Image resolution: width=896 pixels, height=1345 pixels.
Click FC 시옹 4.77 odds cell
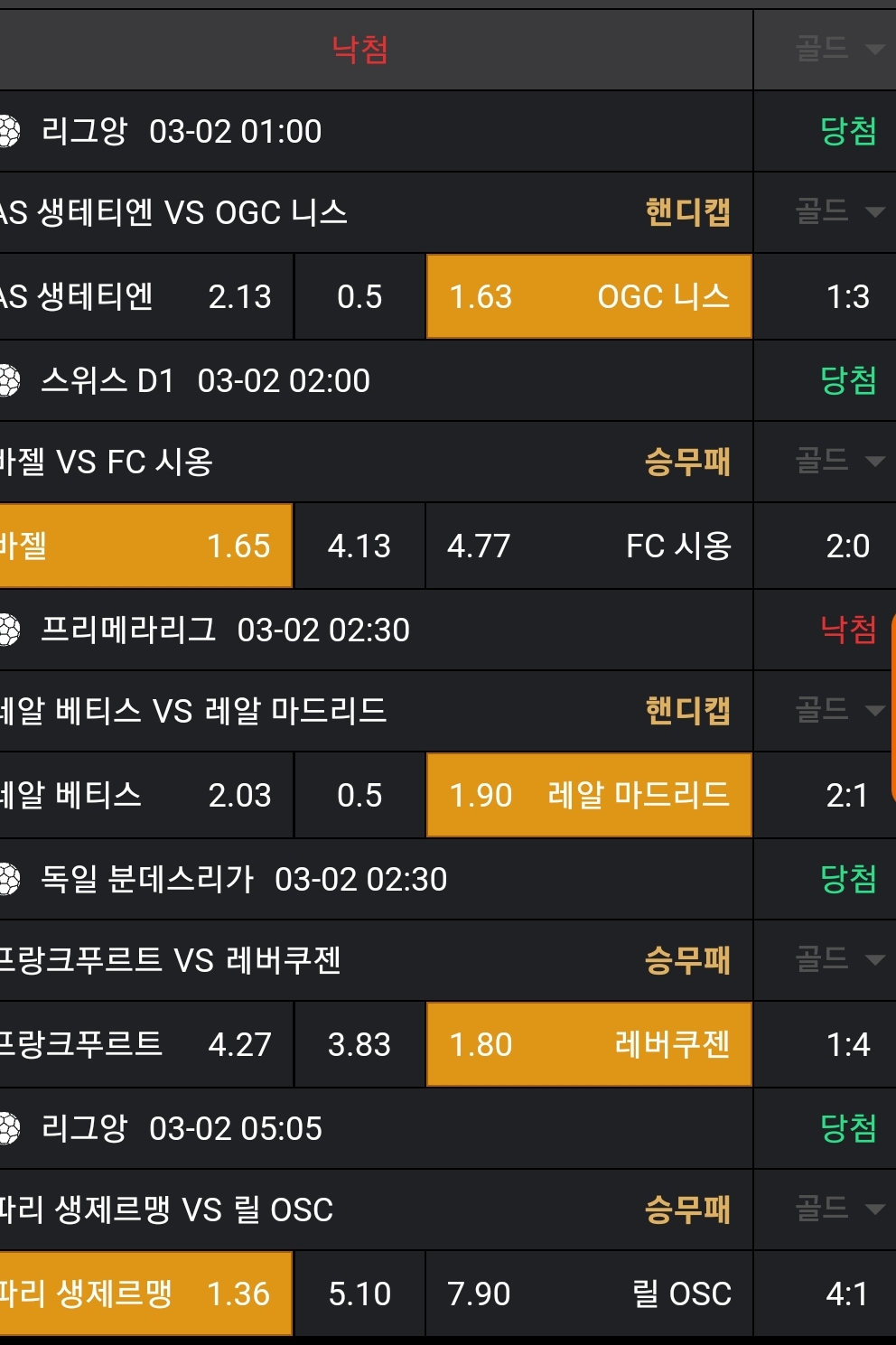click(x=589, y=546)
